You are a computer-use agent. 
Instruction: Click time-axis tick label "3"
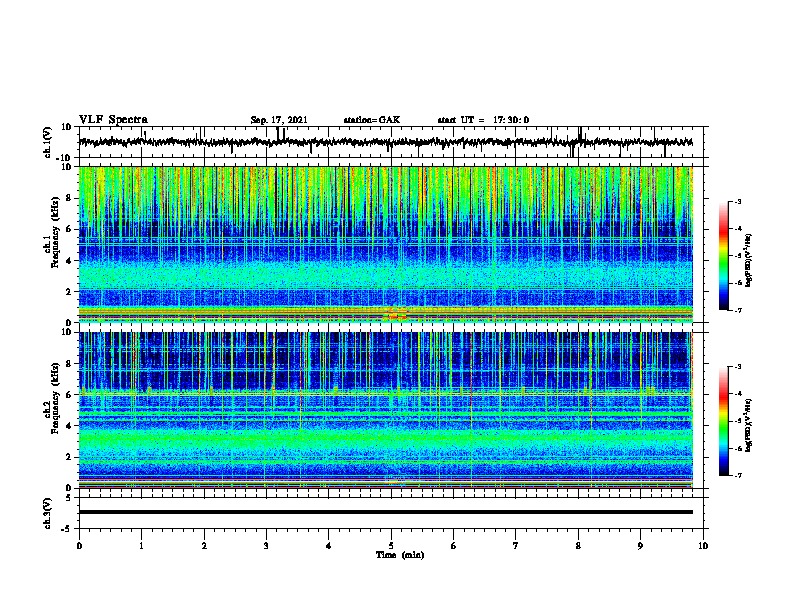click(x=266, y=545)
